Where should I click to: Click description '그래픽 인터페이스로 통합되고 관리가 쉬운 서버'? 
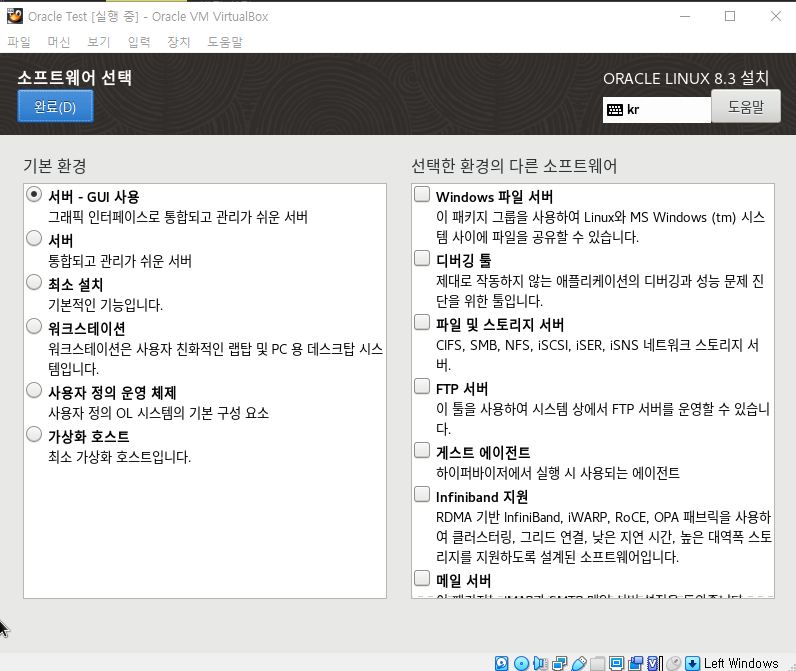[x=178, y=217]
